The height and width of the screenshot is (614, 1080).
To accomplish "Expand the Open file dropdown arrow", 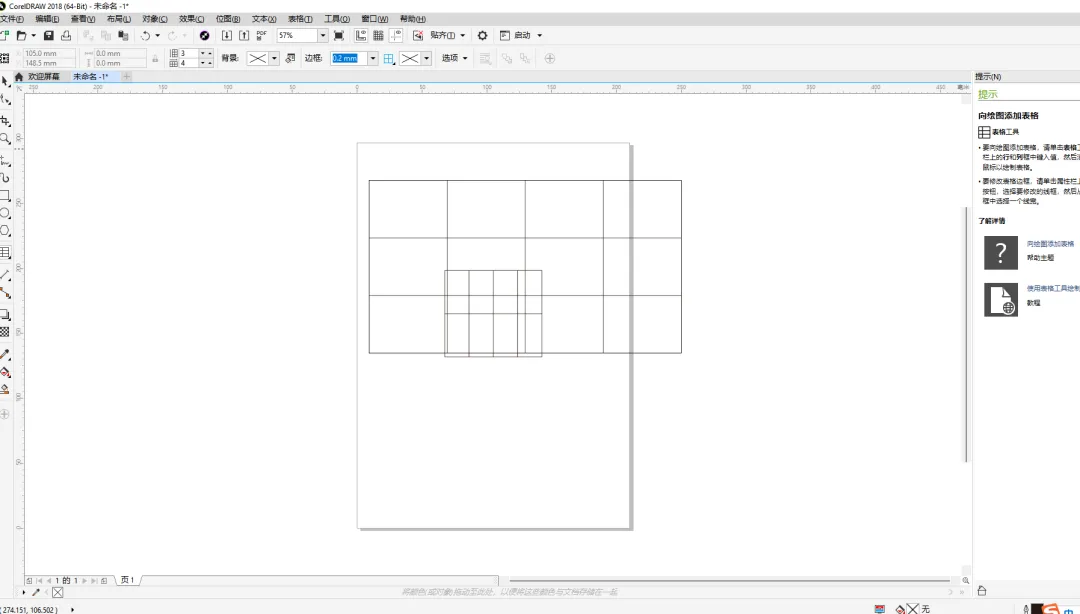I will (33, 35).
